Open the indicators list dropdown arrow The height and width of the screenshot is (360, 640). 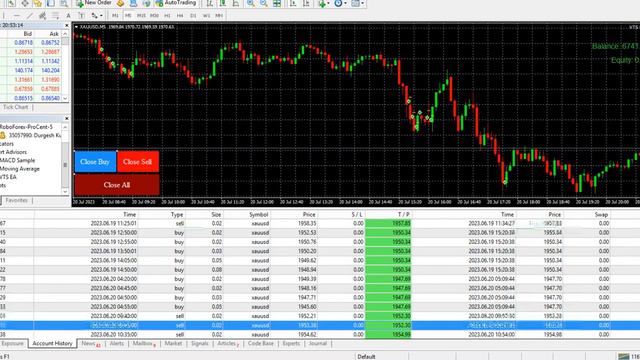328,4
